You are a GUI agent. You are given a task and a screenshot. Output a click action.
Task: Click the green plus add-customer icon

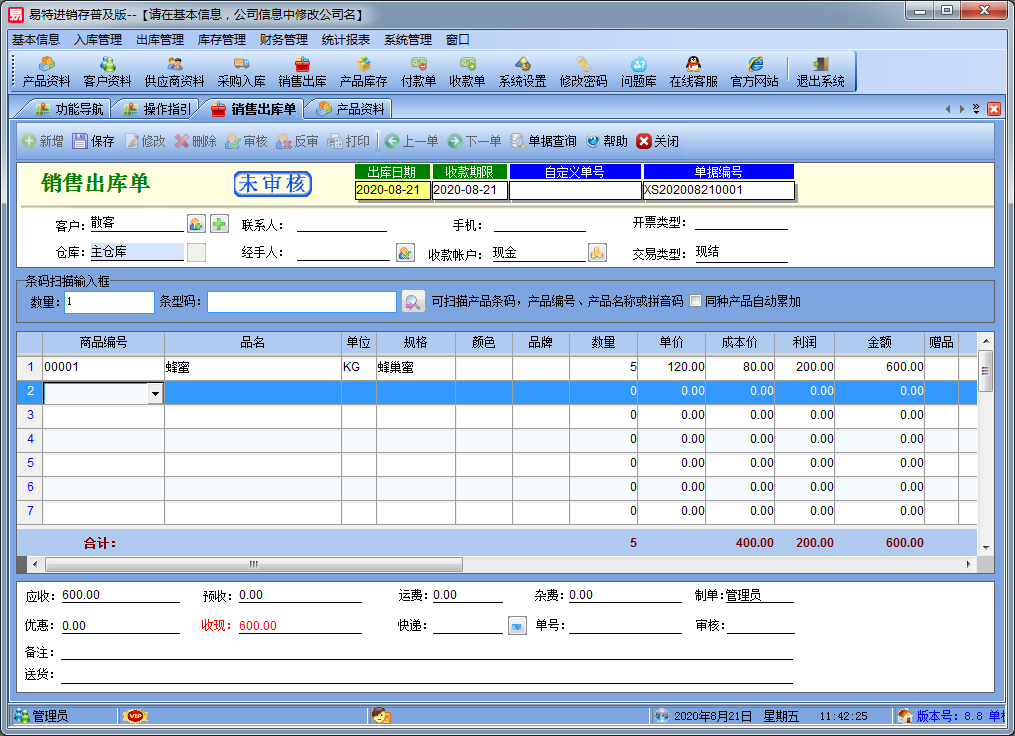coord(219,223)
